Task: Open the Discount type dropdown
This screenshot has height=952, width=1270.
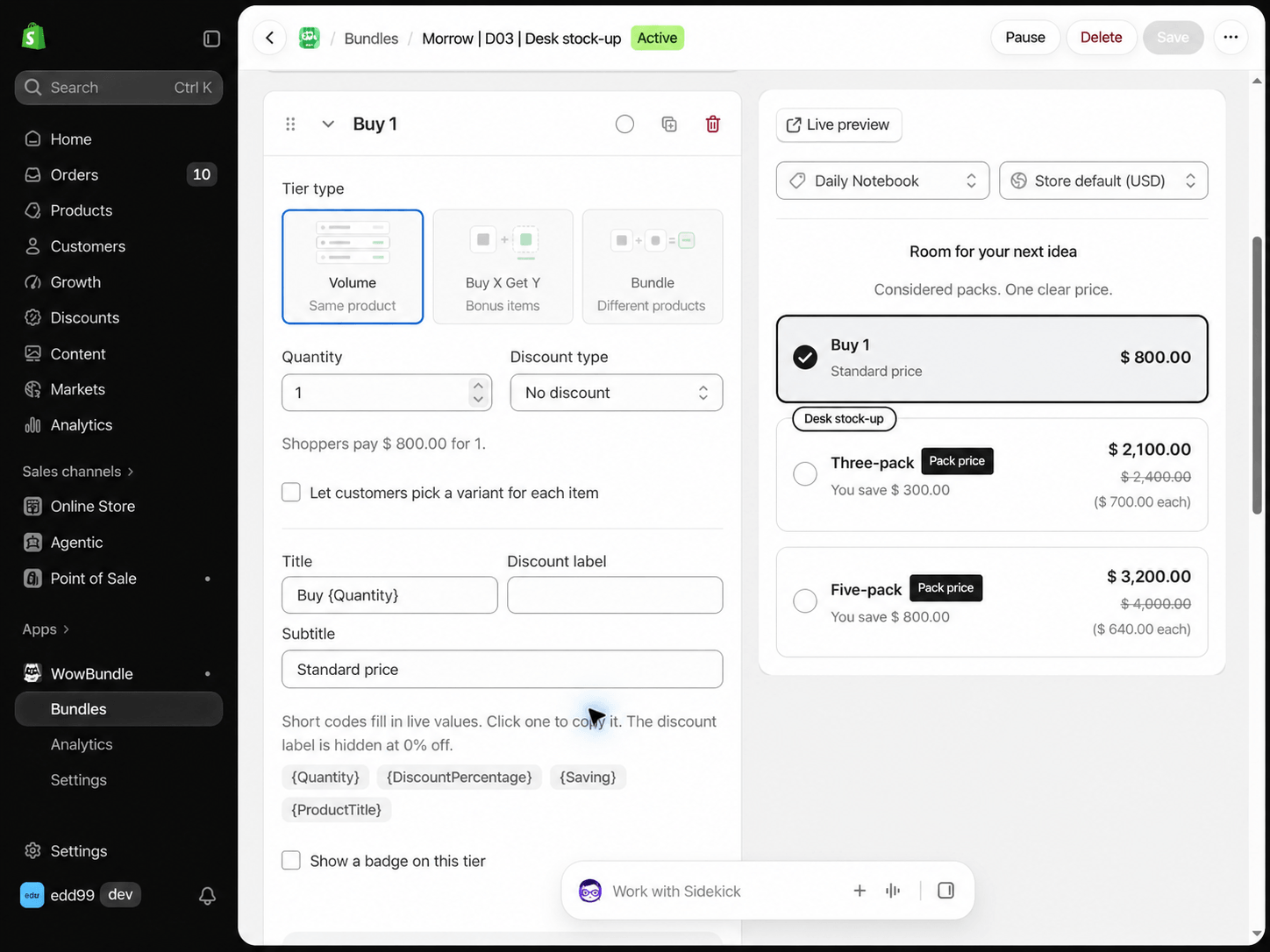Action: [617, 393]
